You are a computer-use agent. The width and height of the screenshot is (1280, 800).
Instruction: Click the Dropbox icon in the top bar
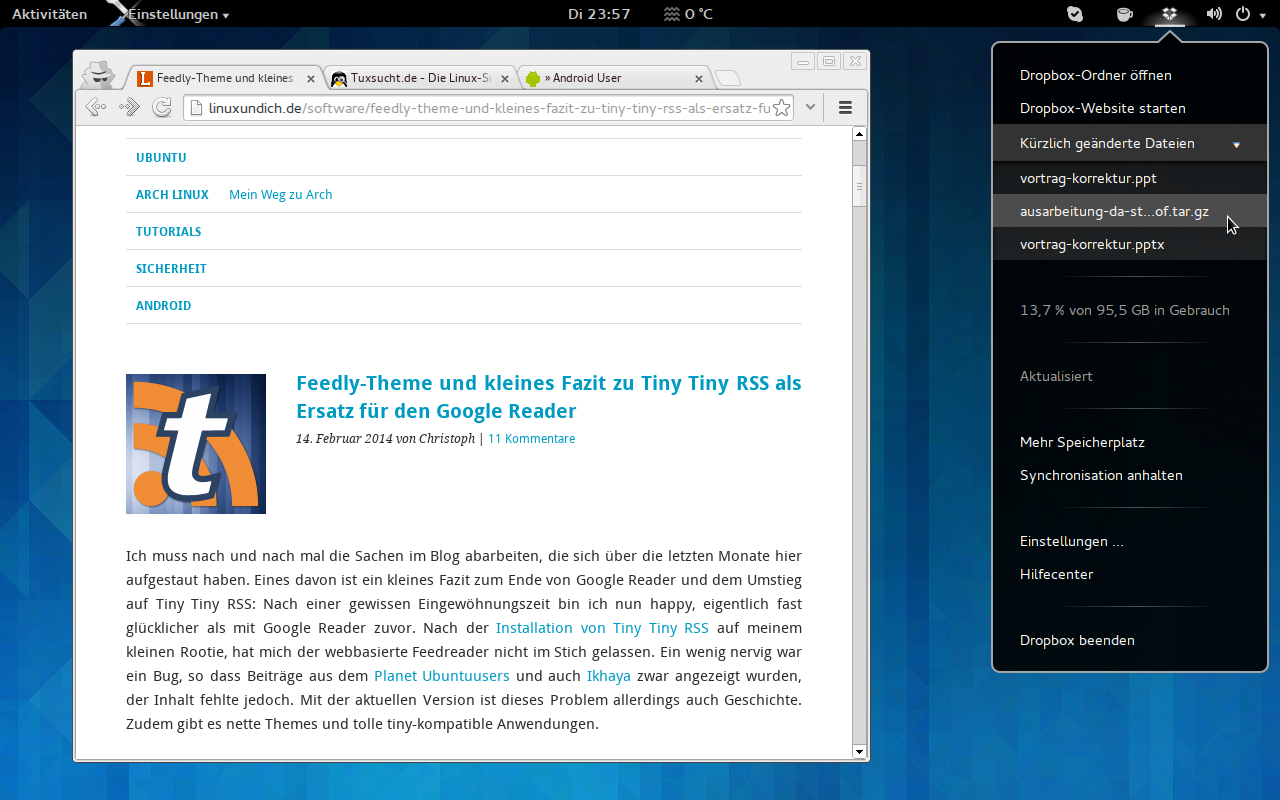coord(1169,14)
